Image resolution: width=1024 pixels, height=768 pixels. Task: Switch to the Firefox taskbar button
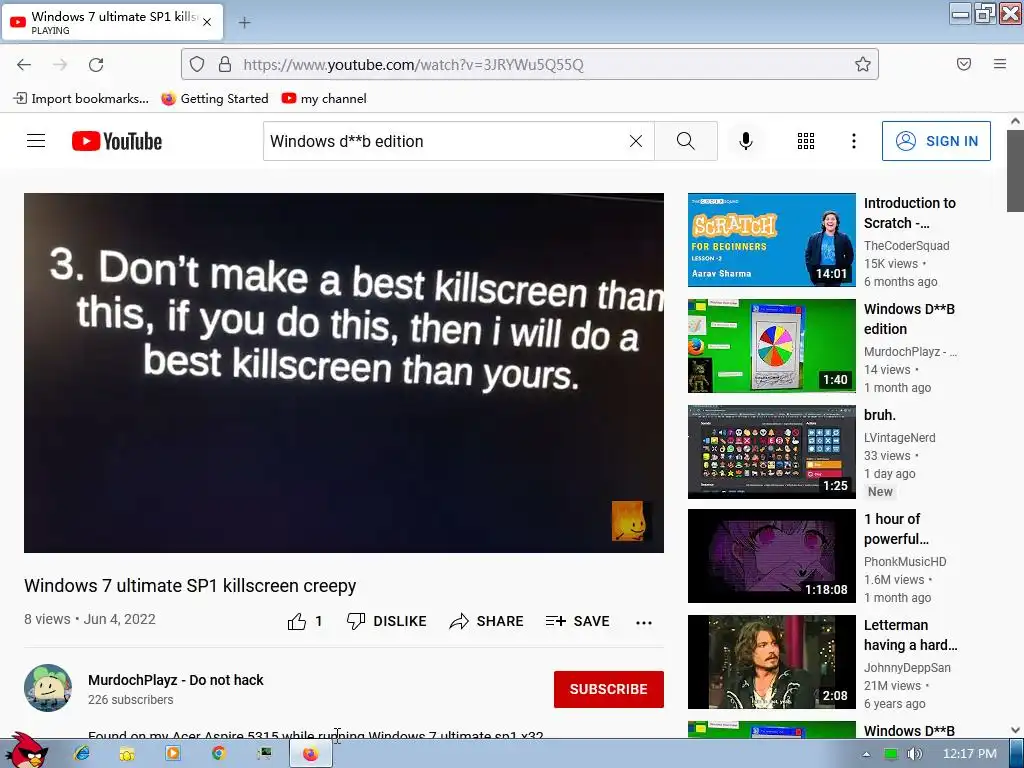[311, 754]
